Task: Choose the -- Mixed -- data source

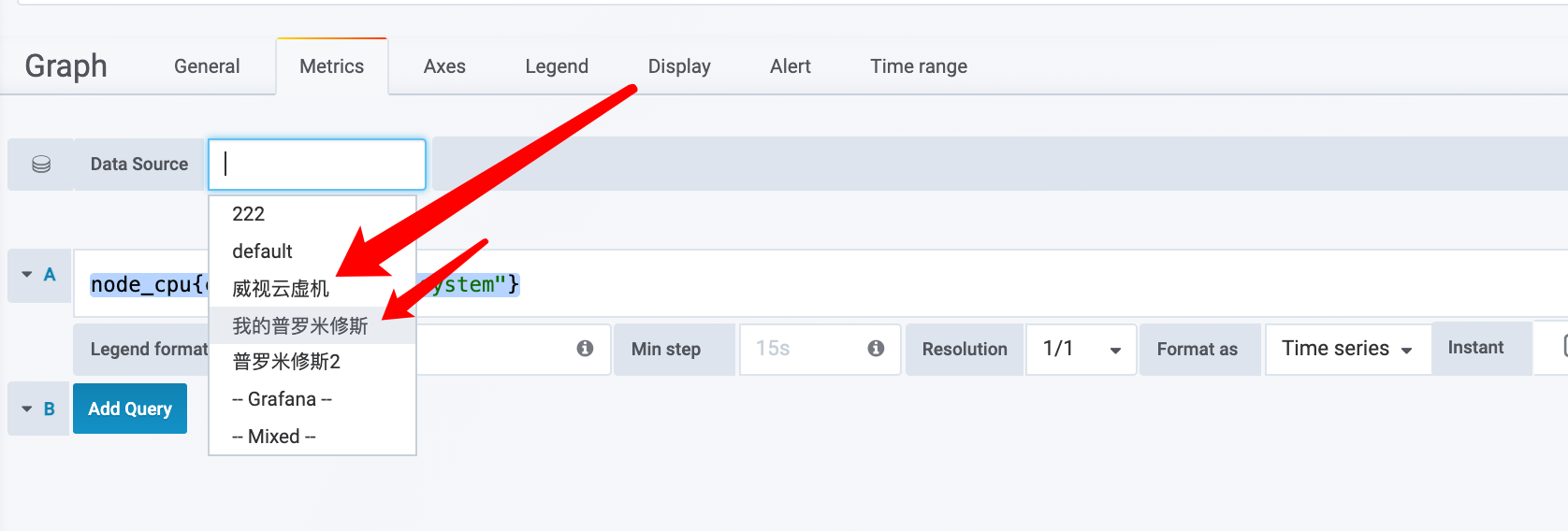Action: pos(312,437)
